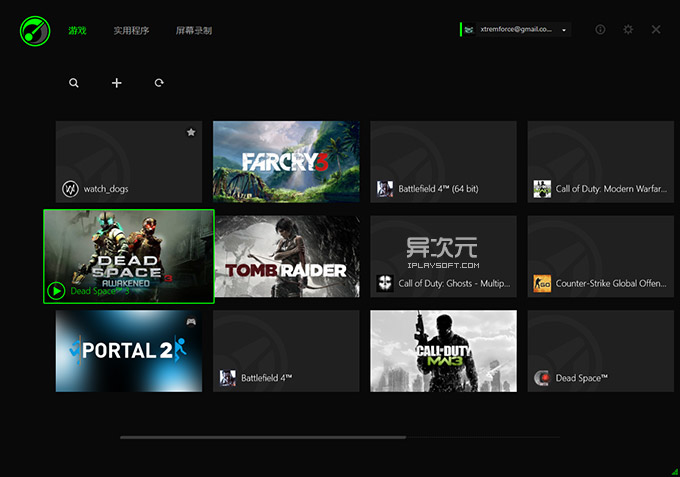Open the Far Cry 3 game tile
Screen dimensions: 680x477
click(x=286, y=161)
